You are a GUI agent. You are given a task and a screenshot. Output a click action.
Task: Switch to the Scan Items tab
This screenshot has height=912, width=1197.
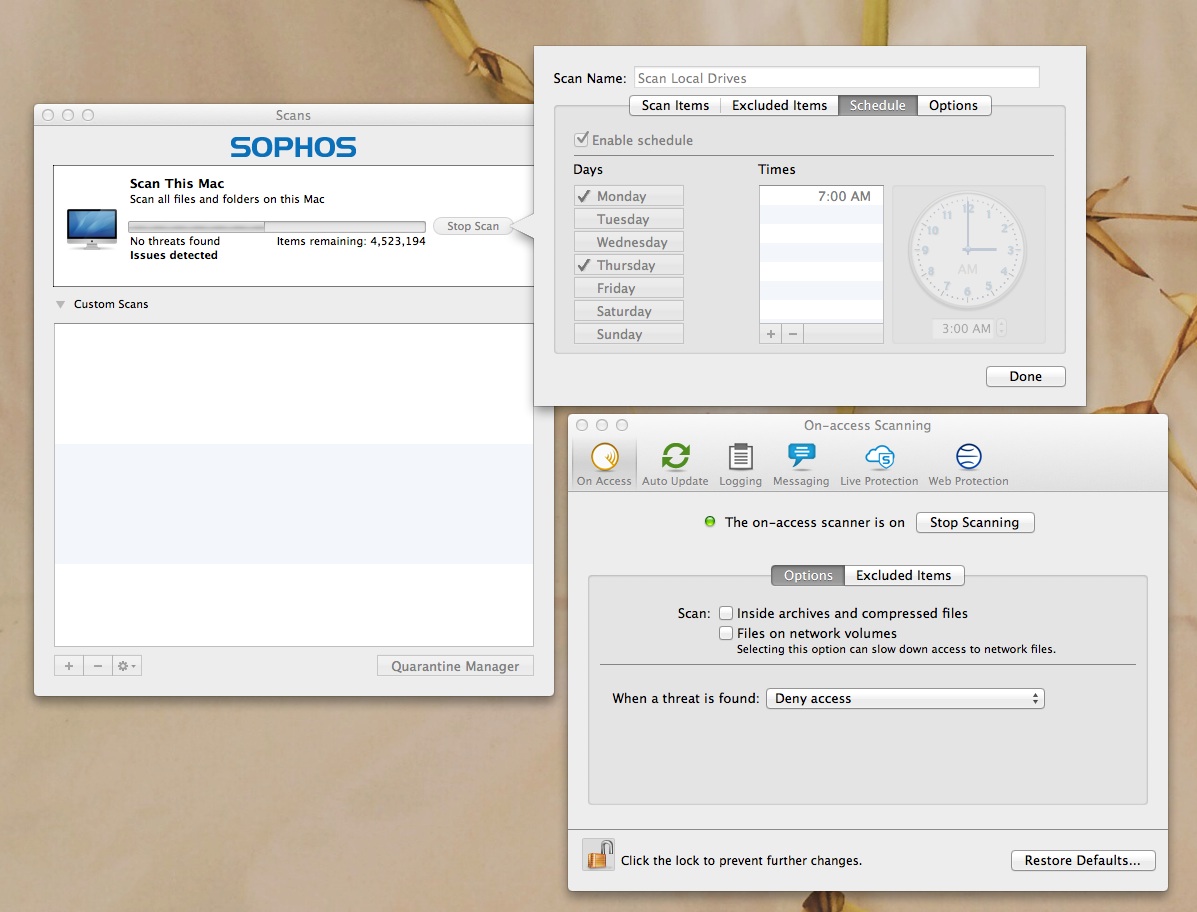tap(675, 105)
